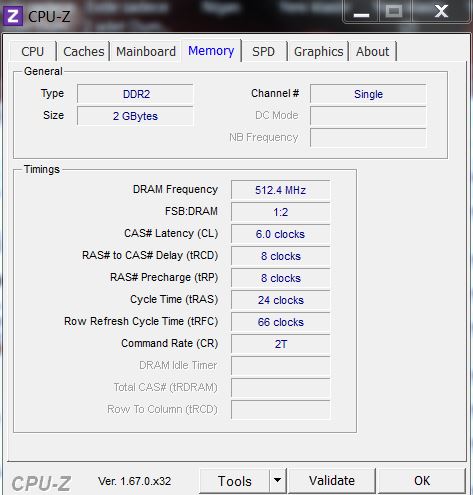
Task: Click the RAS# to CAS# Delay (tRCD) label
Action: coord(150,255)
